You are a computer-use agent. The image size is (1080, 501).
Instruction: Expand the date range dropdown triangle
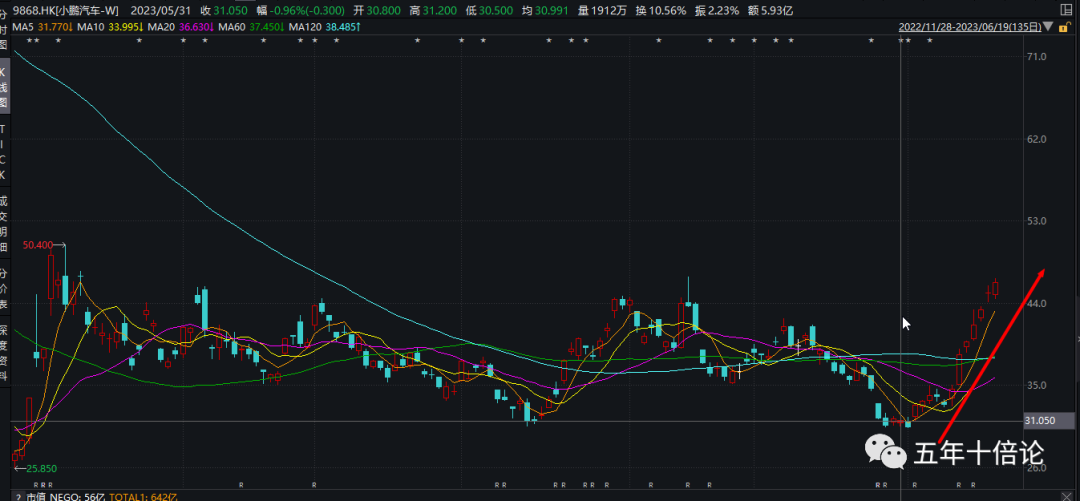pos(1049,27)
